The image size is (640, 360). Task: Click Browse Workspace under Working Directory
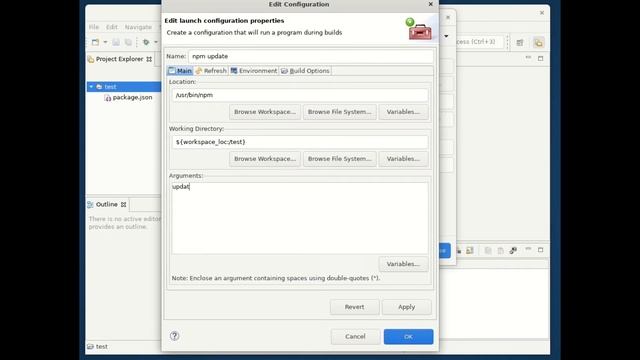tap(265, 159)
